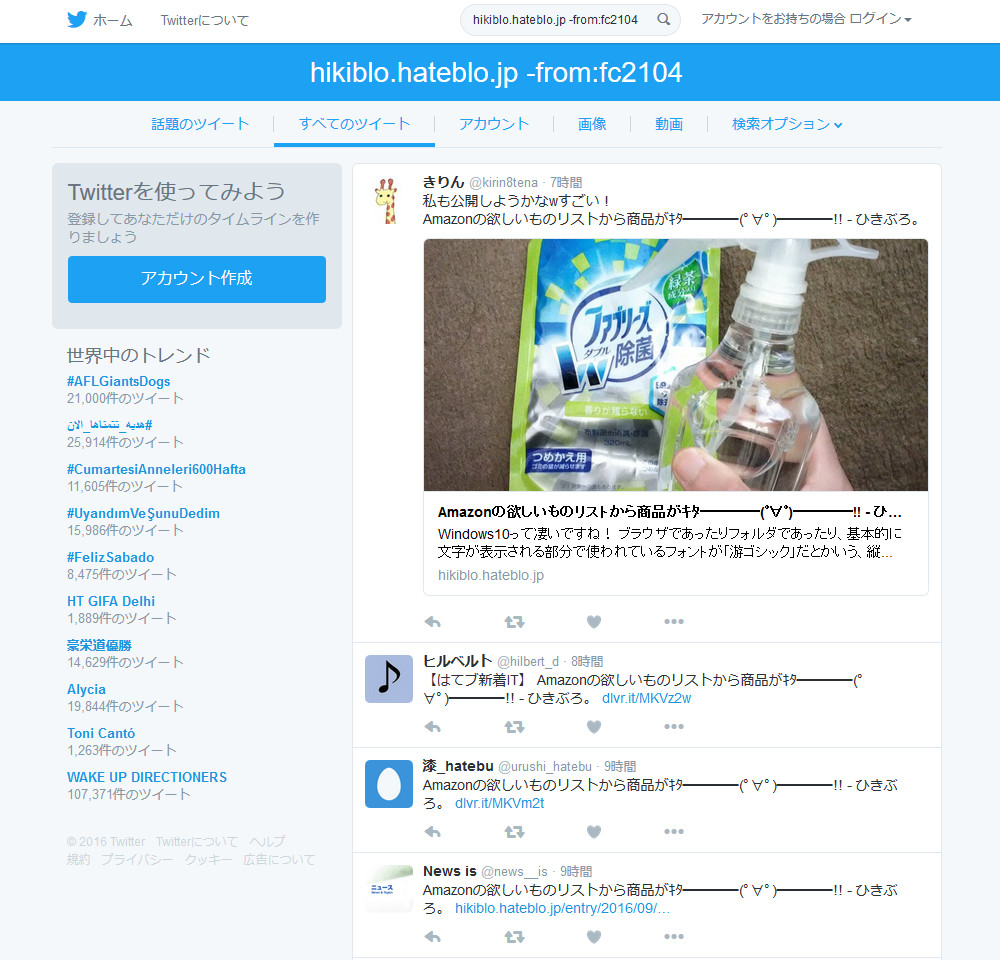Viewport: 1000px width, 960px height.
Task: Open trend Alycia
Action: pos(86,690)
